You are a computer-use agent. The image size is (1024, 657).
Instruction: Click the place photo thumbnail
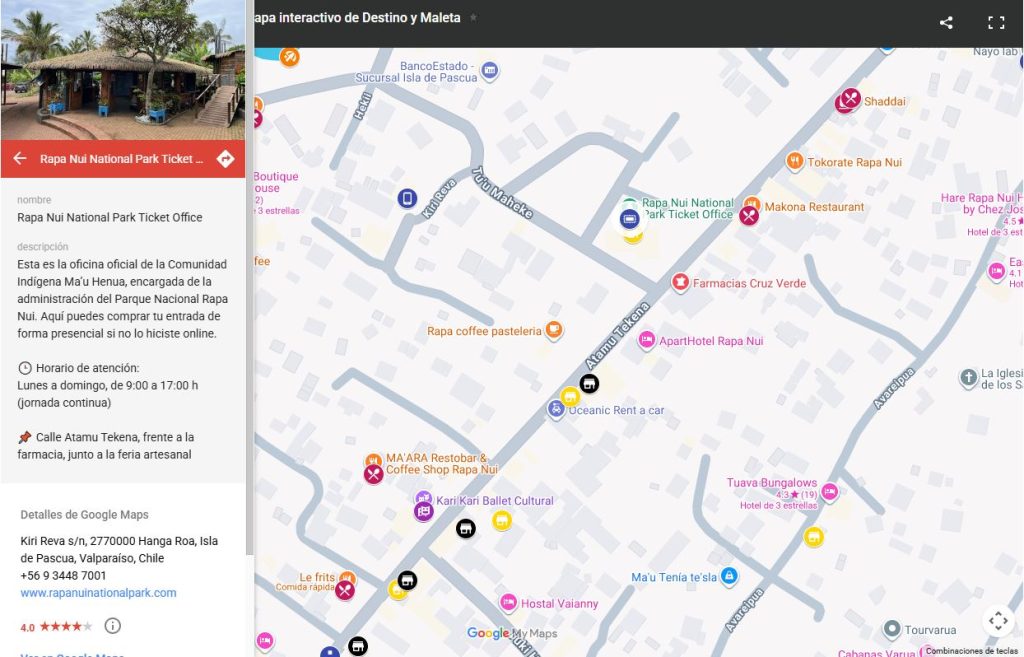click(x=122, y=70)
